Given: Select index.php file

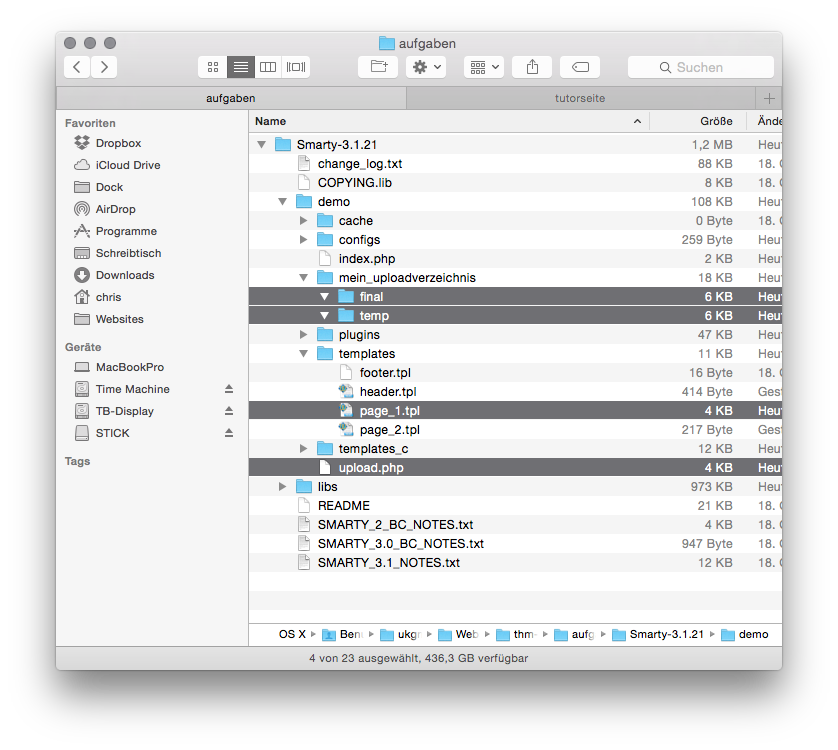Looking at the screenshot, I should tap(515, 259).
